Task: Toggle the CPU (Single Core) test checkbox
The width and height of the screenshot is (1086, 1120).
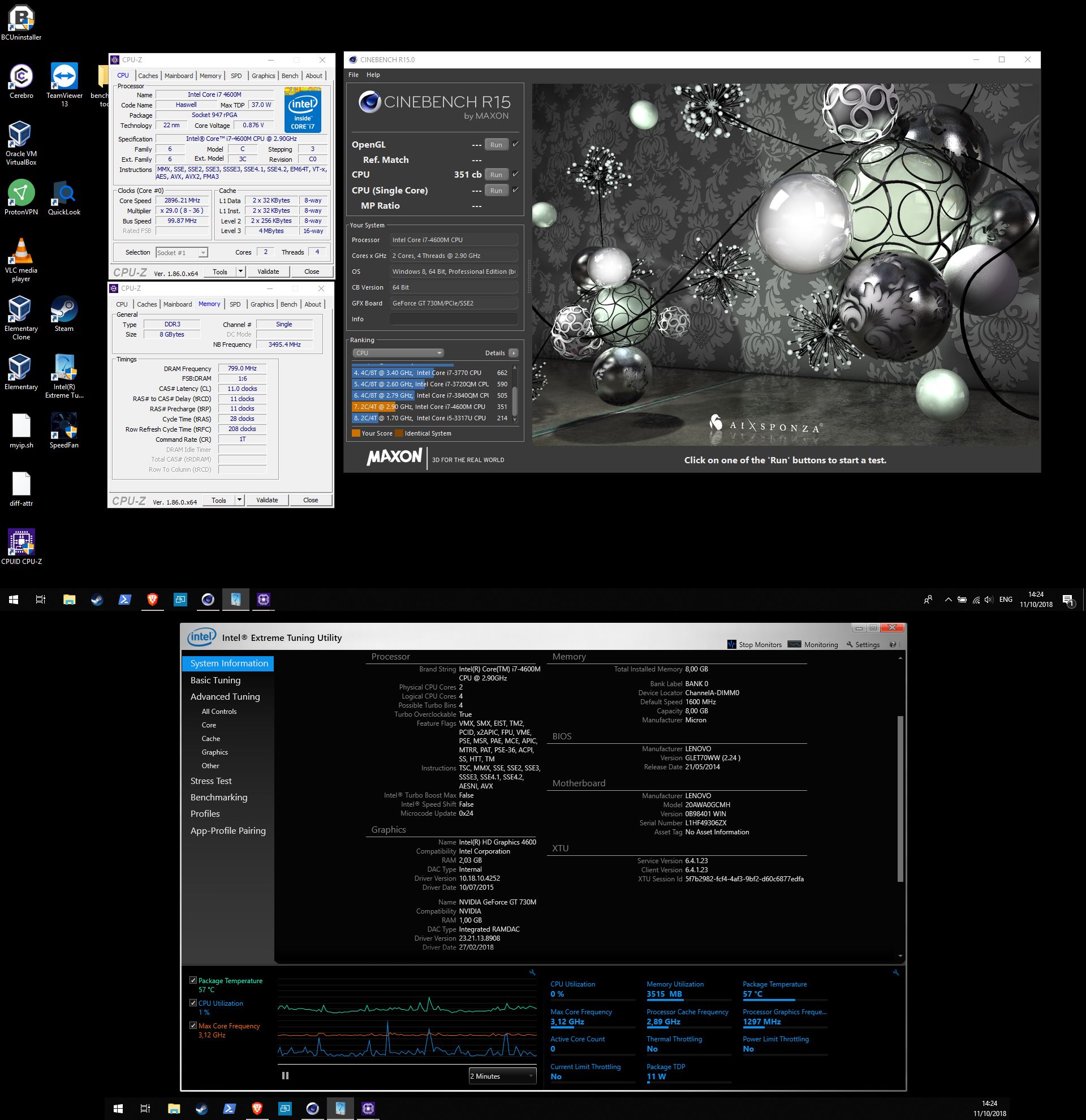Action: [515, 189]
